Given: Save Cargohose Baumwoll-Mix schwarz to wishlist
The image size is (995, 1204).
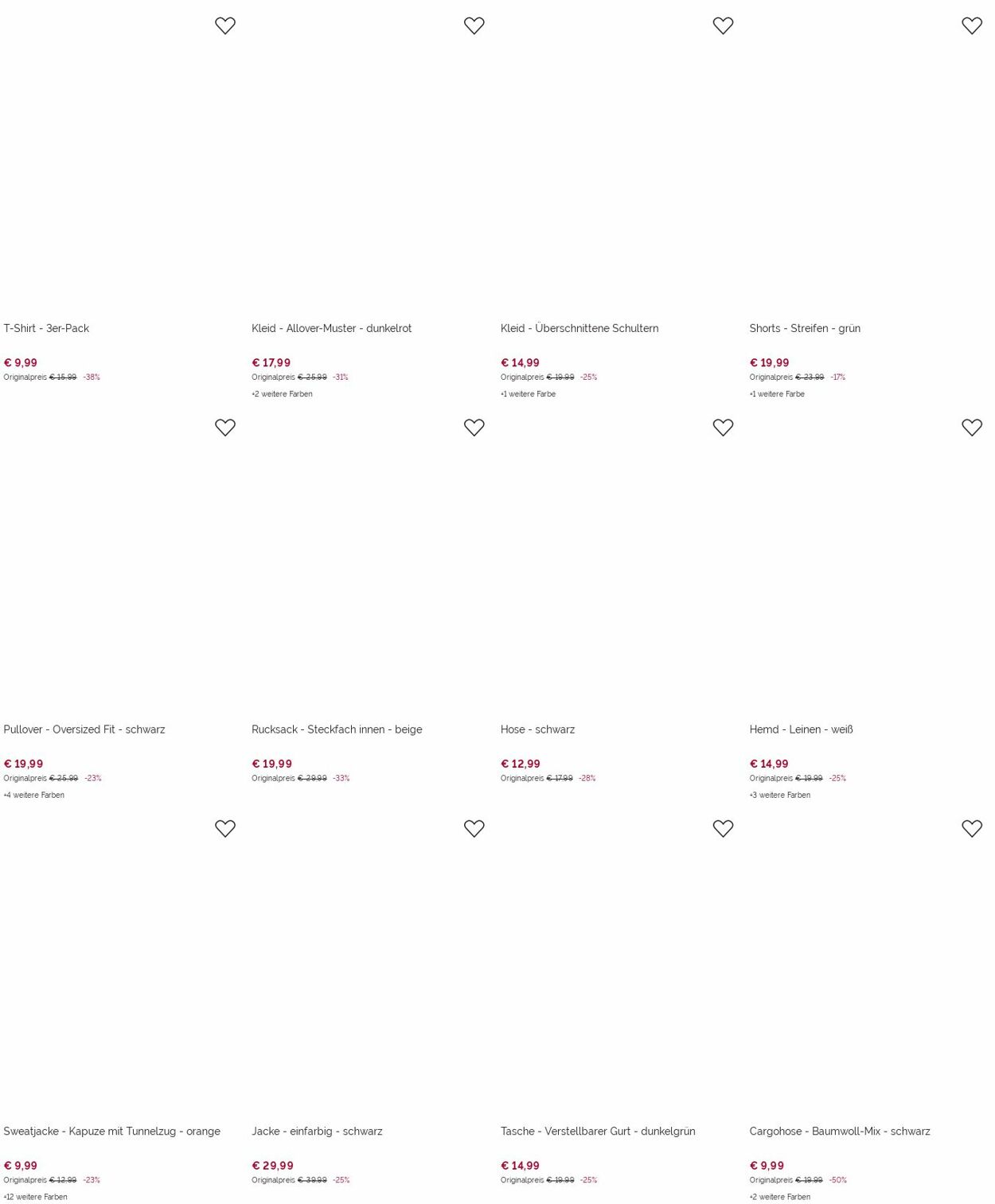Looking at the screenshot, I should tap(971, 828).
